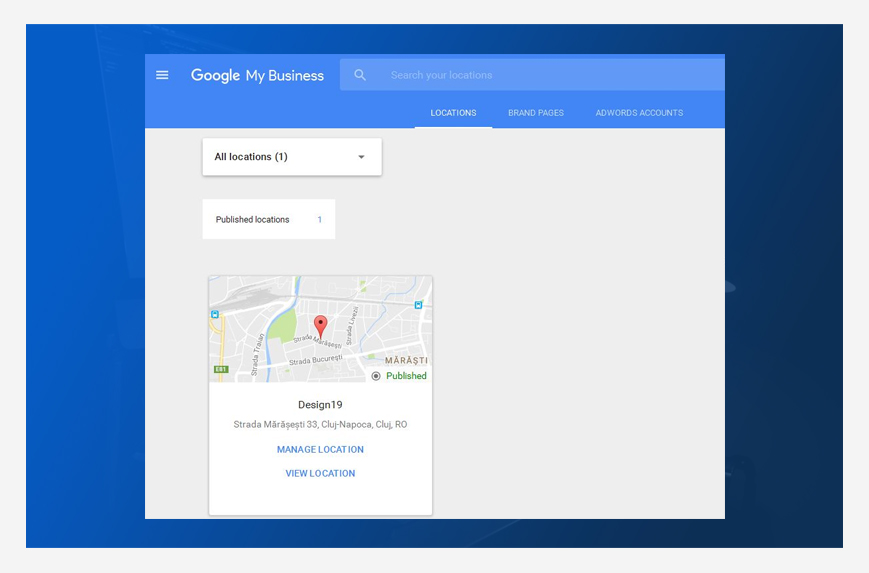Click the Published locations filter card

click(269, 219)
